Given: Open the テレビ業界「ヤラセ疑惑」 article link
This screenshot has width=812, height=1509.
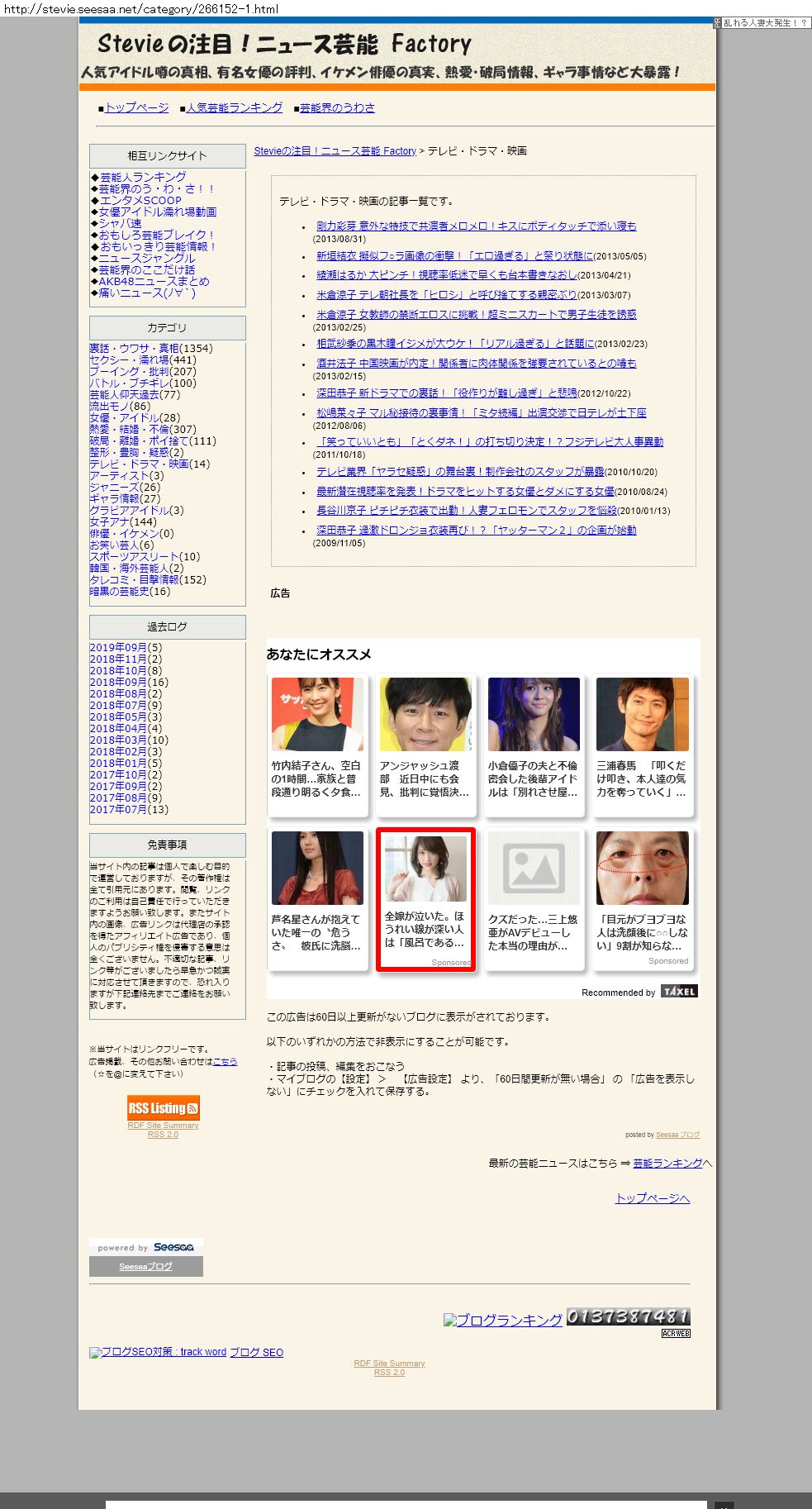Looking at the screenshot, I should pos(460,471).
